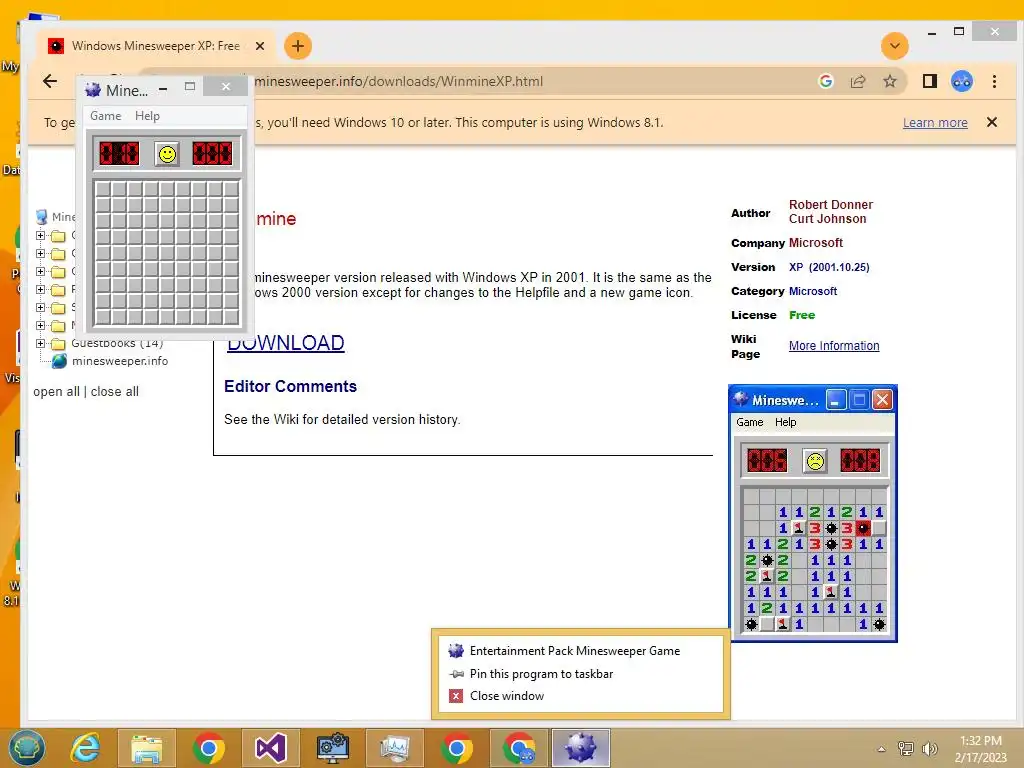
Task: Click the Guestbooks folder icon
Action: coord(59,344)
